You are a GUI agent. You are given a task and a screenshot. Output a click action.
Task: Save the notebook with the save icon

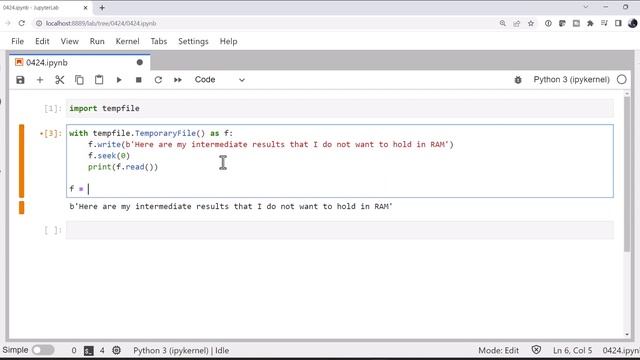[20, 80]
